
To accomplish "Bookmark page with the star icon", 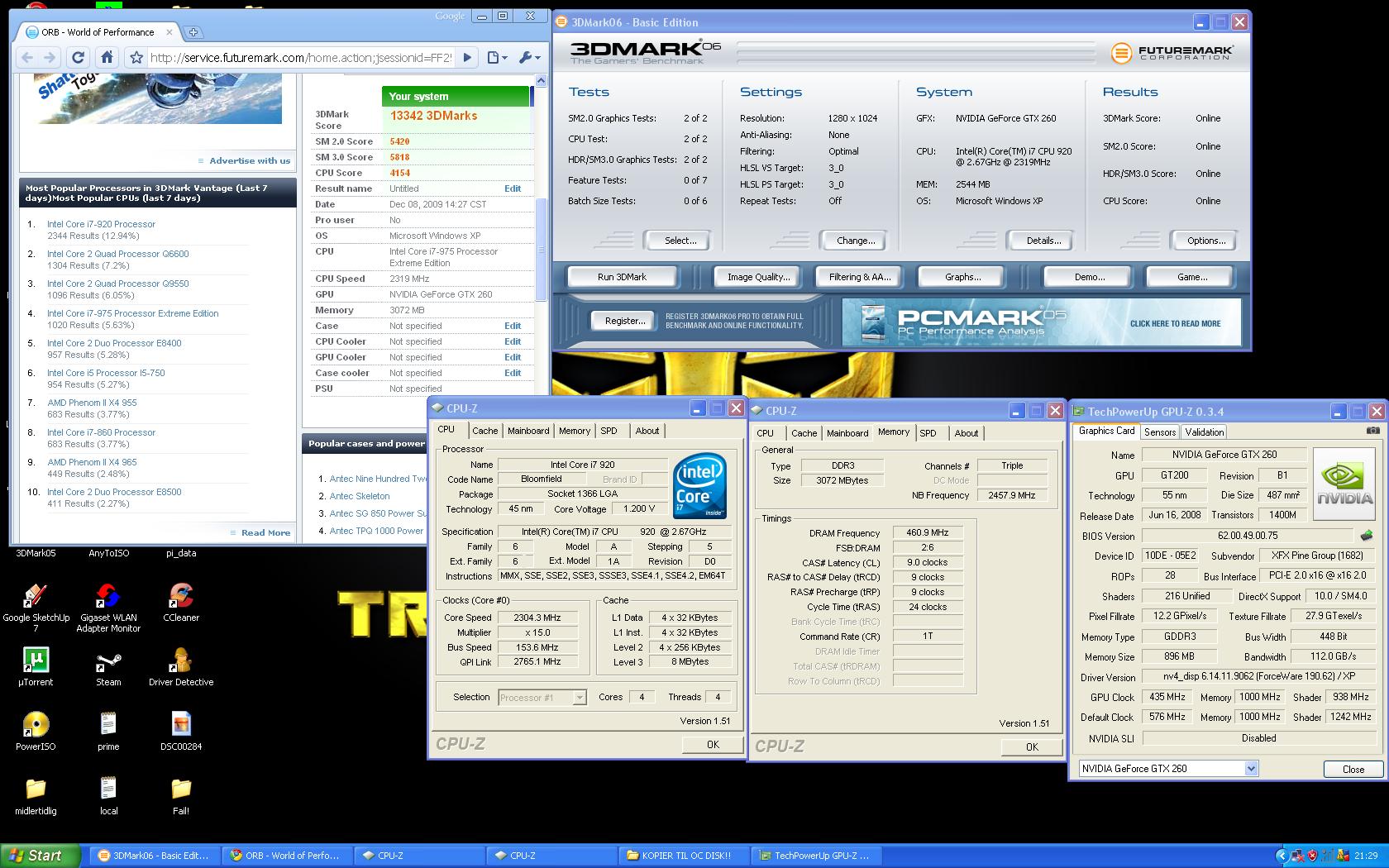I will [x=136, y=57].
